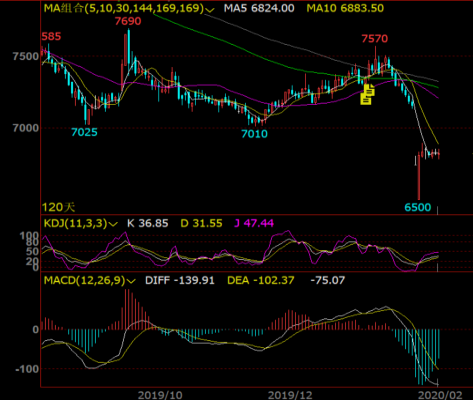Click the 7010 low price marker
473x400 pixels.
pyautogui.click(x=254, y=134)
